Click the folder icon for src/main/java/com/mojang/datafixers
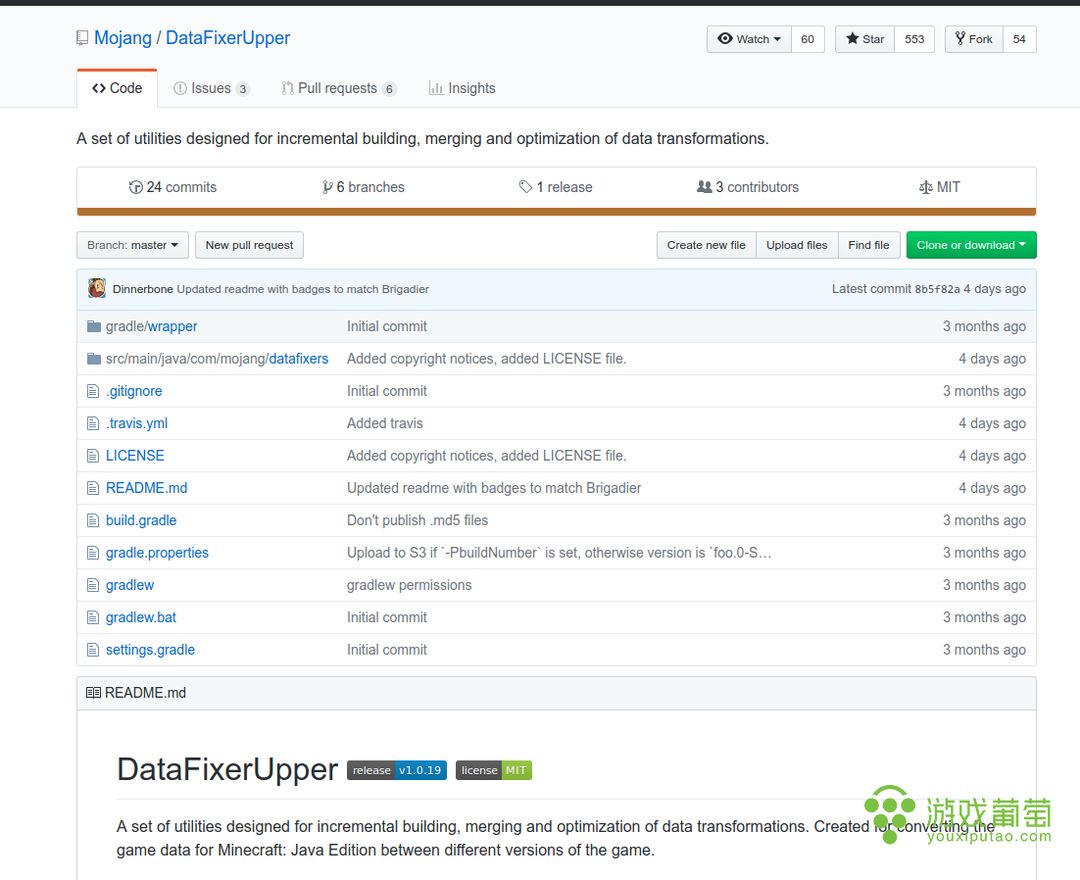 click(94, 359)
